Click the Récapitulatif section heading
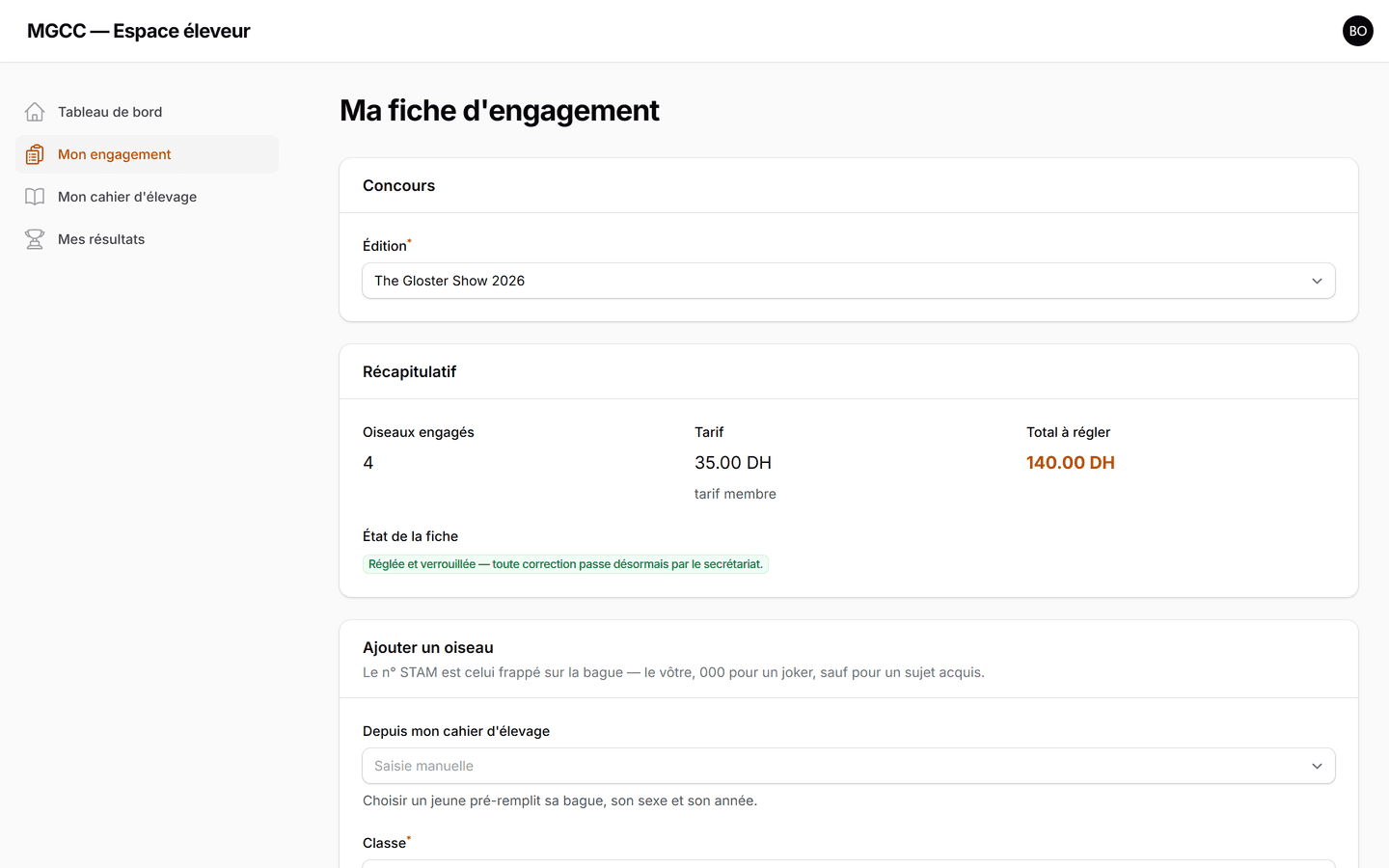The width and height of the screenshot is (1389, 868). click(409, 372)
